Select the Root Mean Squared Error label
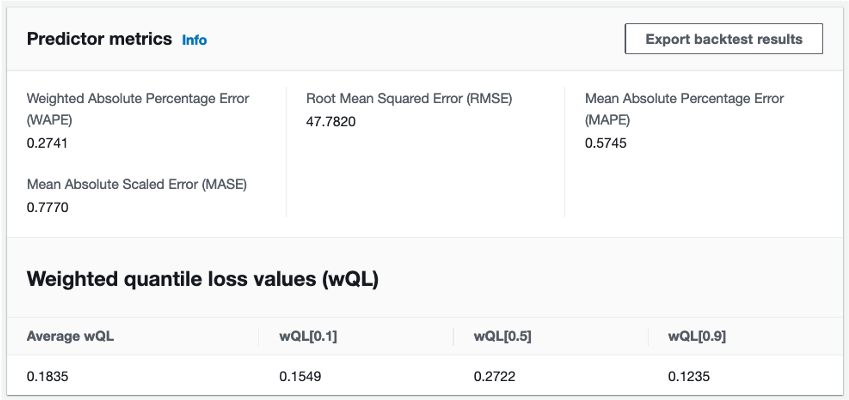 tap(409, 99)
